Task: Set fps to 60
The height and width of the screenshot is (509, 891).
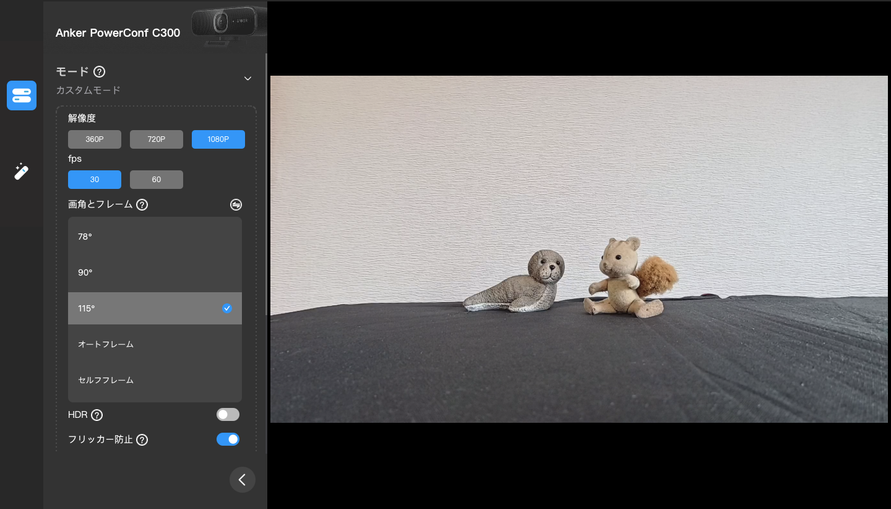Action: coord(156,180)
